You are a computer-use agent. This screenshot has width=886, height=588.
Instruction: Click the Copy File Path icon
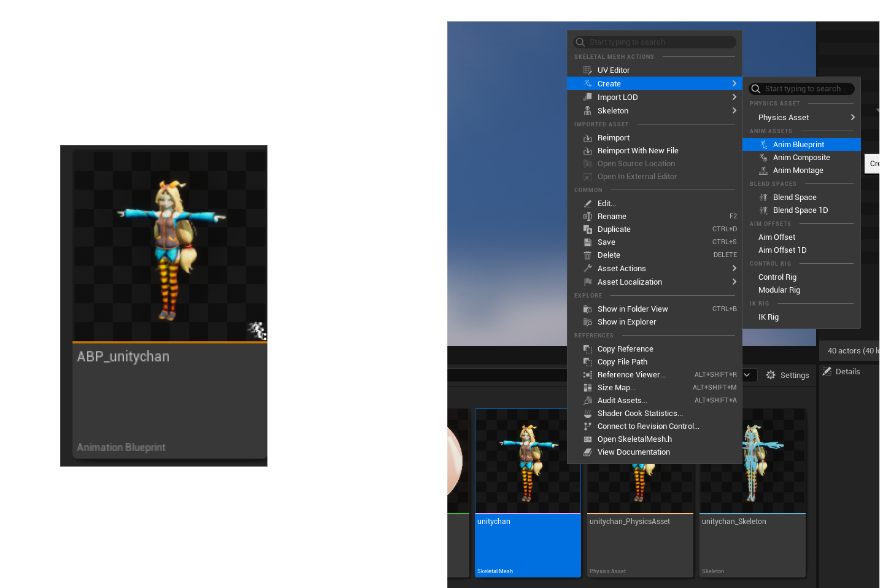point(587,362)
